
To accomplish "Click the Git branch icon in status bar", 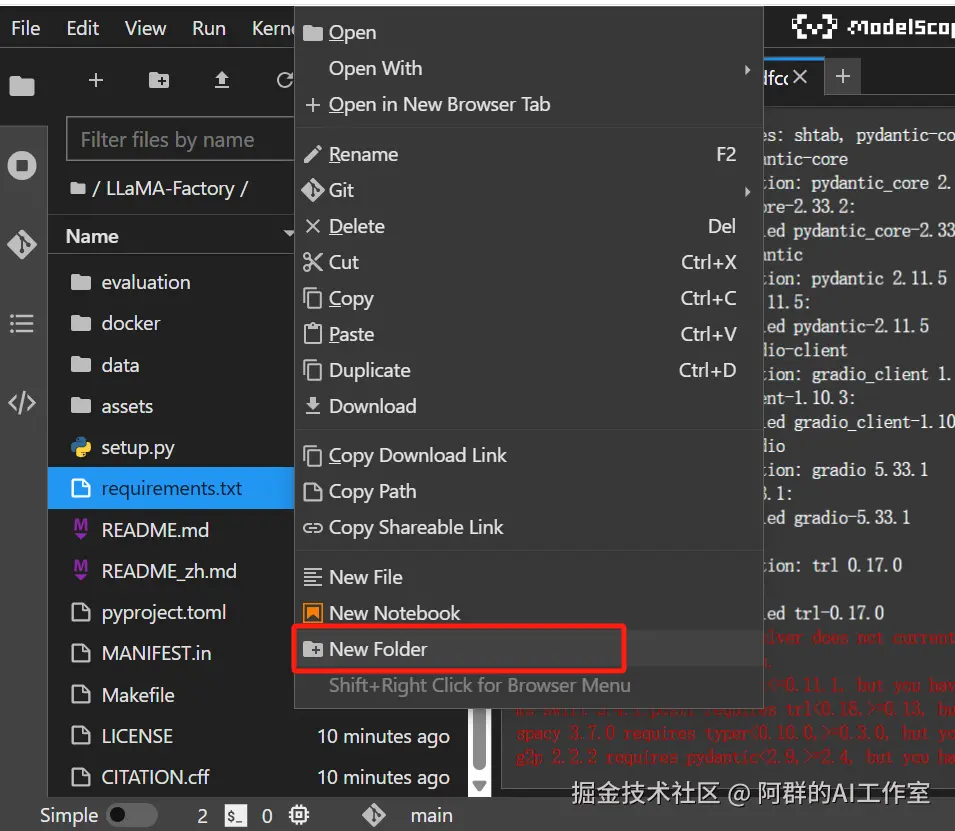I will (x=373, y=815).
